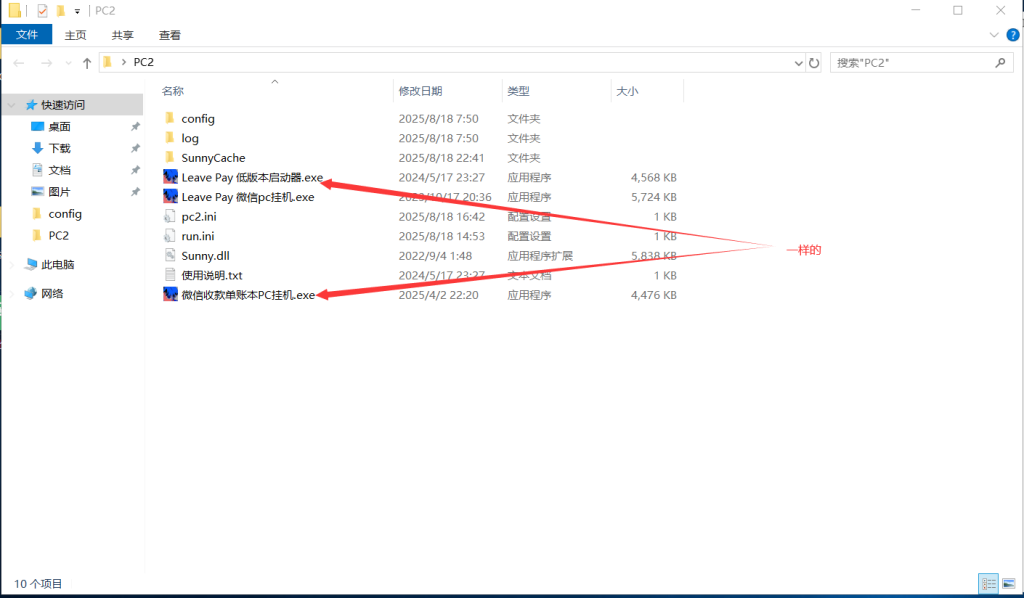Unpin 图片 from quick access
Image resolution: width=1024 pixels, height=598 pixels.
point(135,192)
